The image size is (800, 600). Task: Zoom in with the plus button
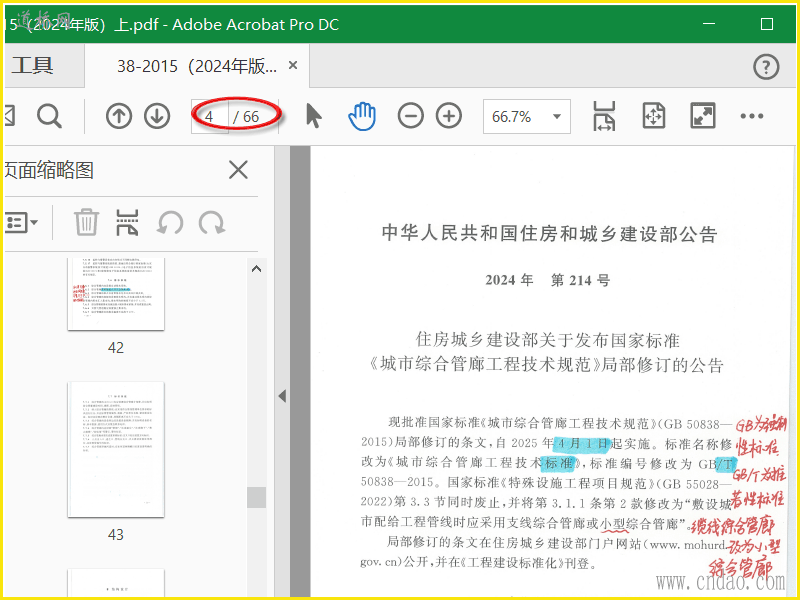coord(449,116)
